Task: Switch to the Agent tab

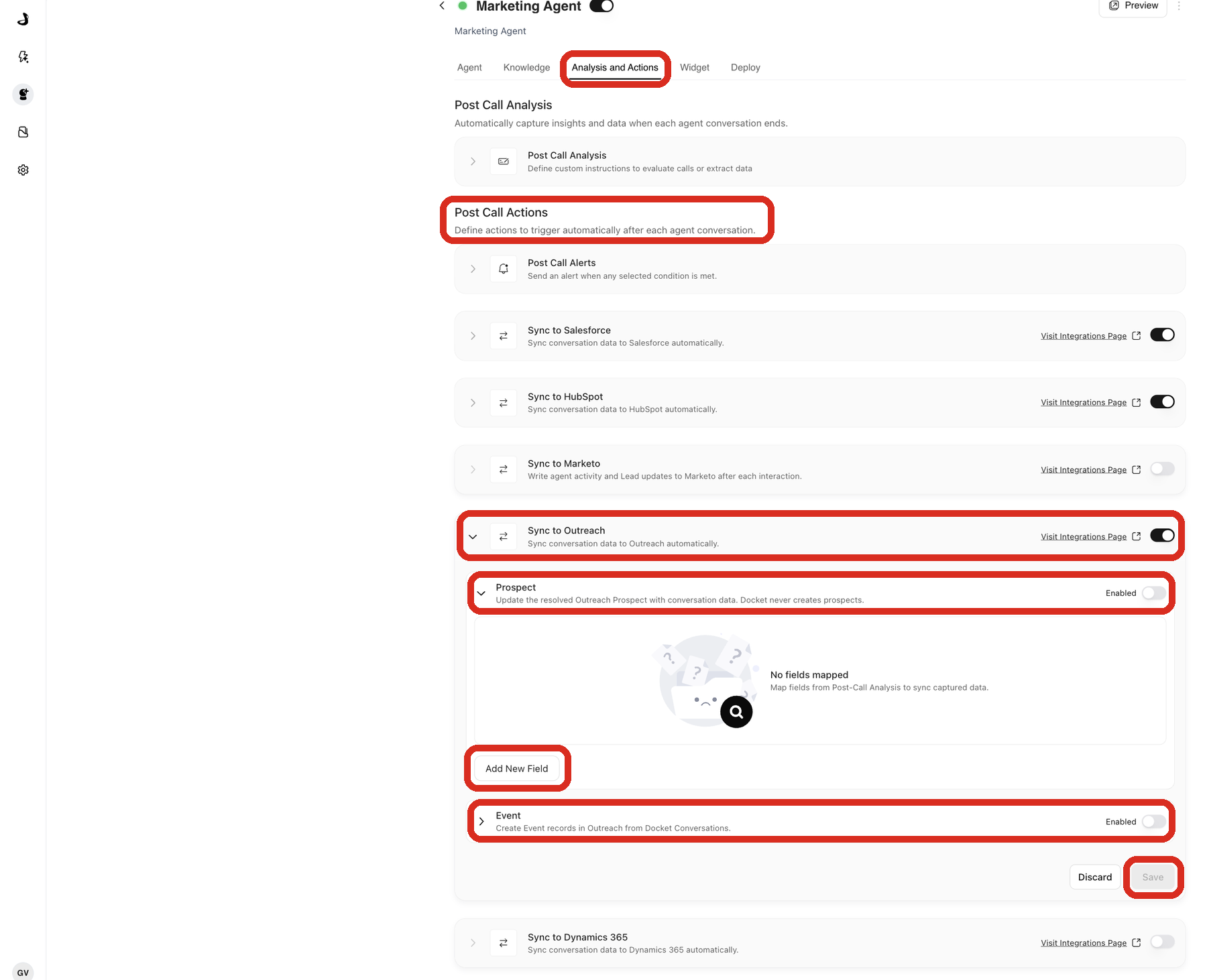Action: 469,68
